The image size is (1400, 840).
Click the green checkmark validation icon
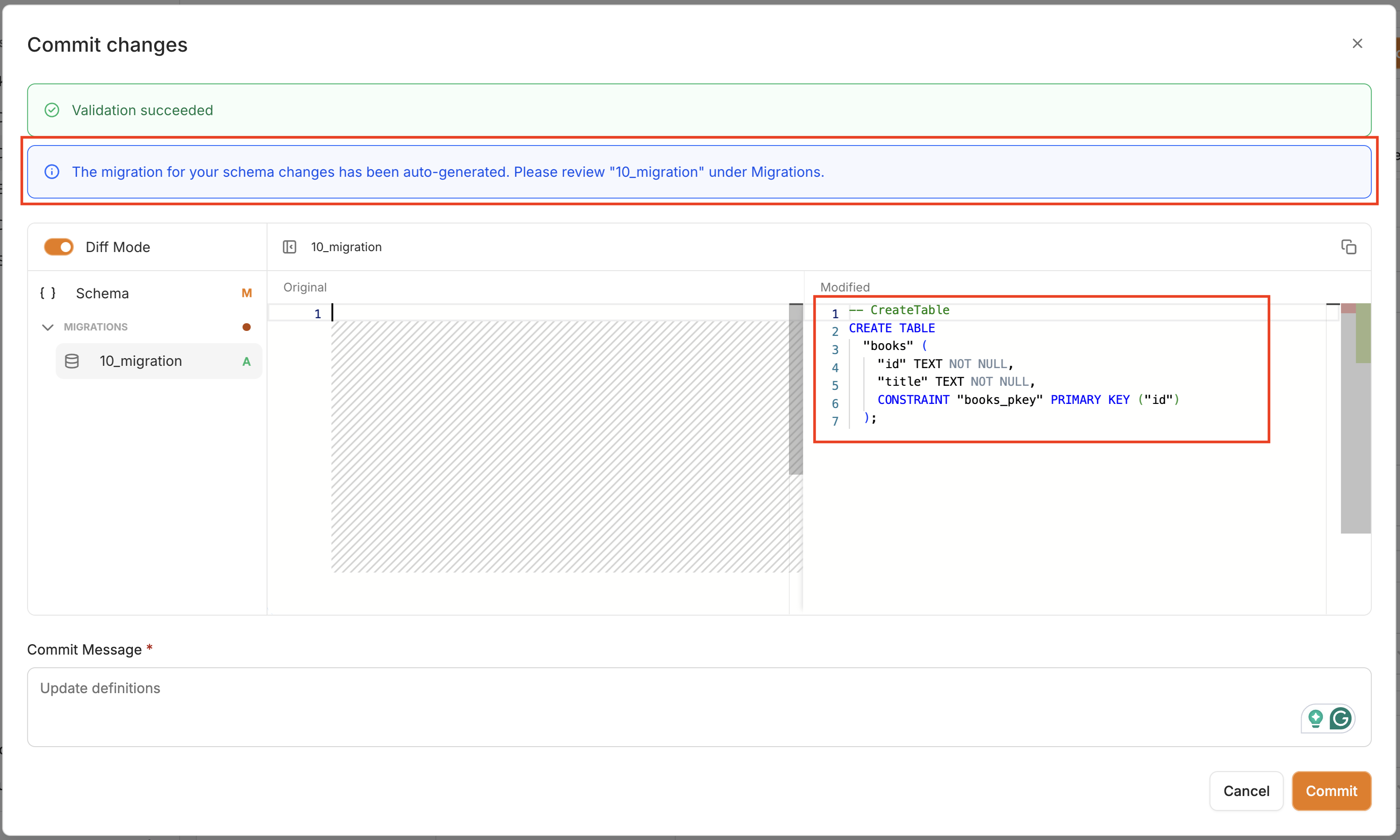tap(52, 110)
